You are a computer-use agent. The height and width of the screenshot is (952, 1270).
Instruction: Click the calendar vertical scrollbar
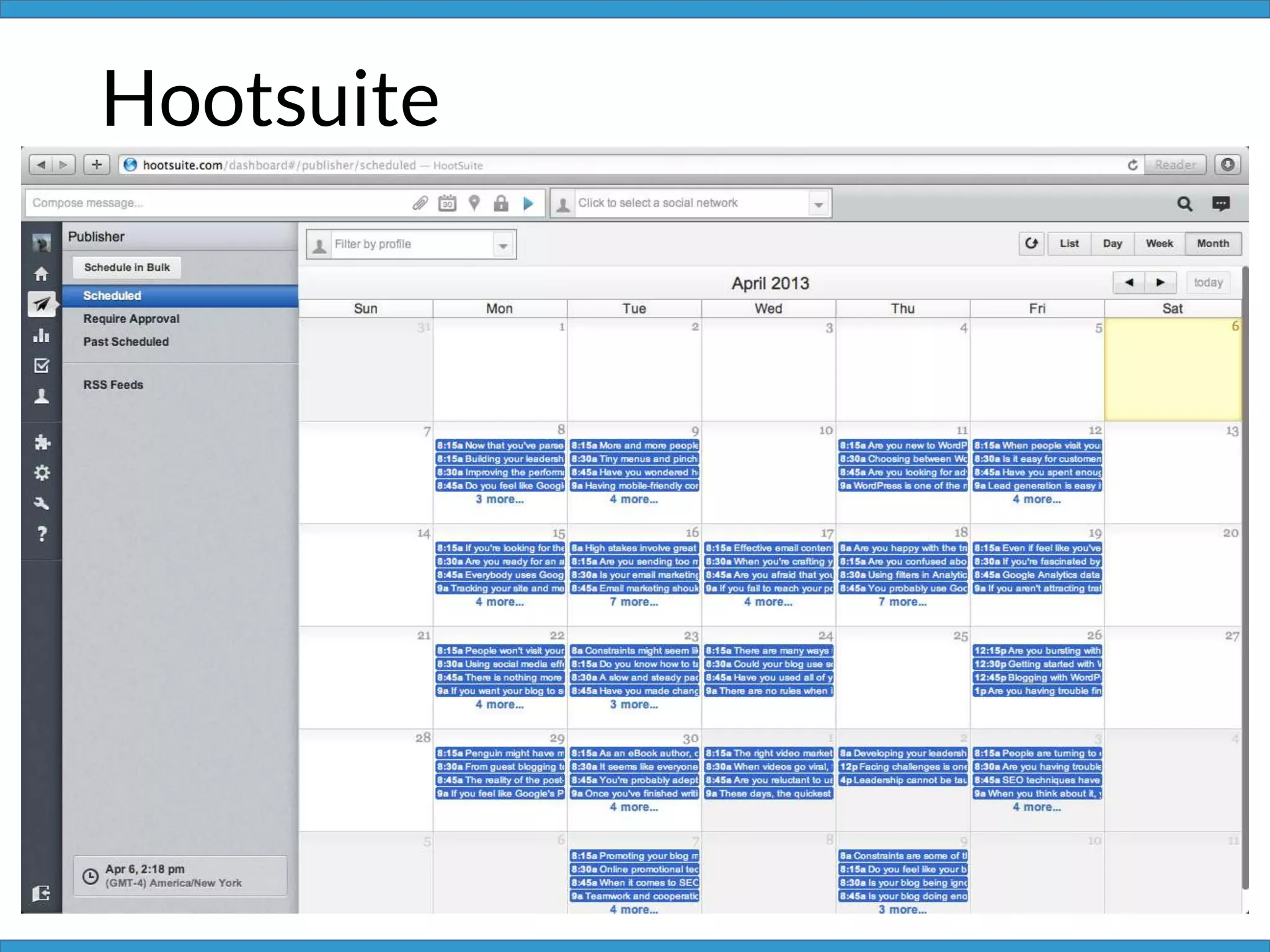pos(1245,576)
